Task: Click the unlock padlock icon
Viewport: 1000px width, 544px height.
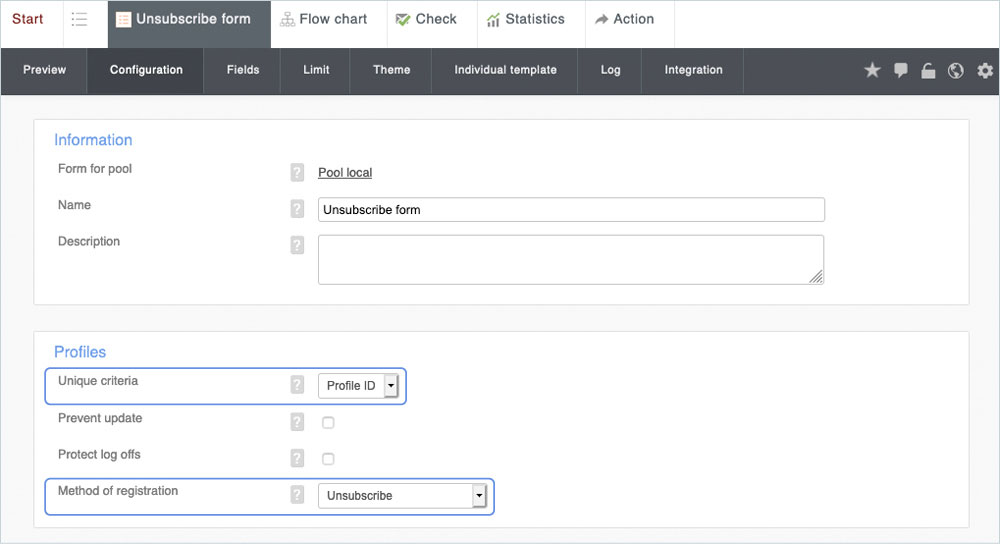Action: click(928, 70)
